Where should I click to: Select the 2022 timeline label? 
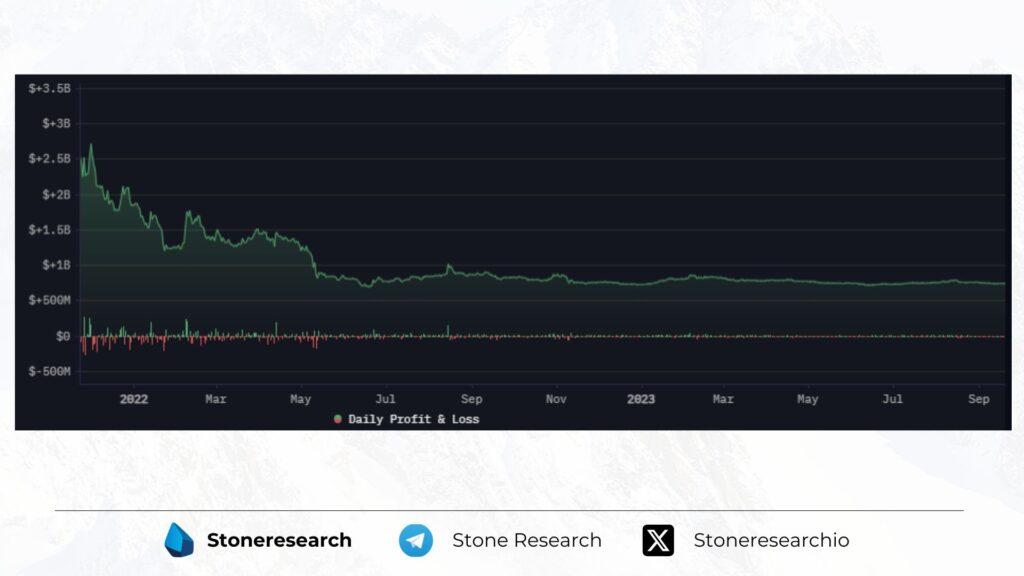pyautogui.click(x=133, y=399)
